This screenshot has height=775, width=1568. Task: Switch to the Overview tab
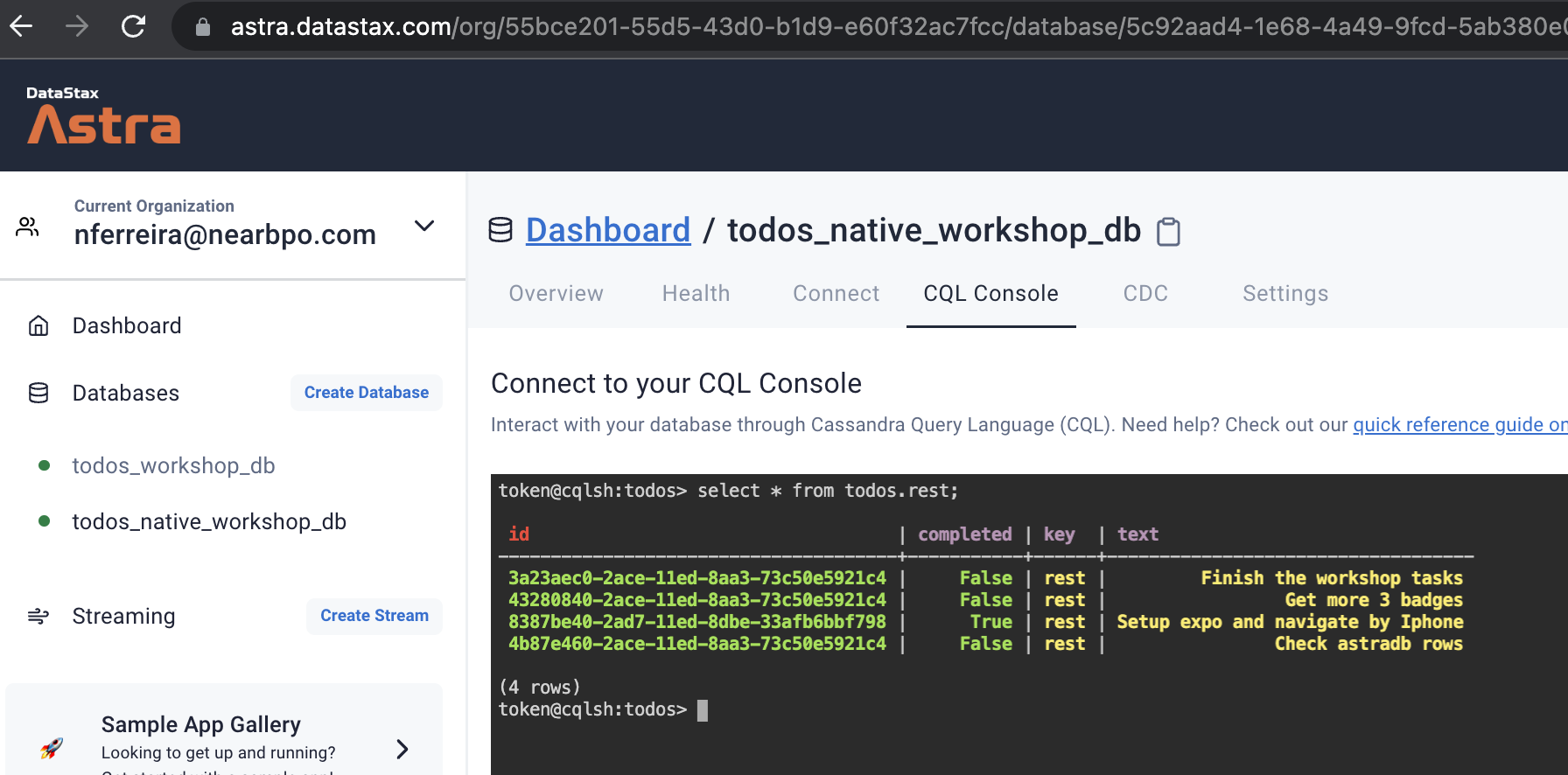[x=556, y=293]
